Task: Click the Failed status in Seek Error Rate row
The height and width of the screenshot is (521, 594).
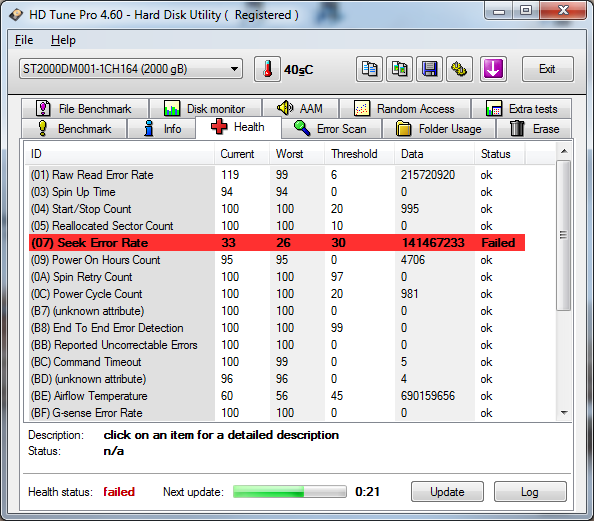Action: click(x=498, y=243)
